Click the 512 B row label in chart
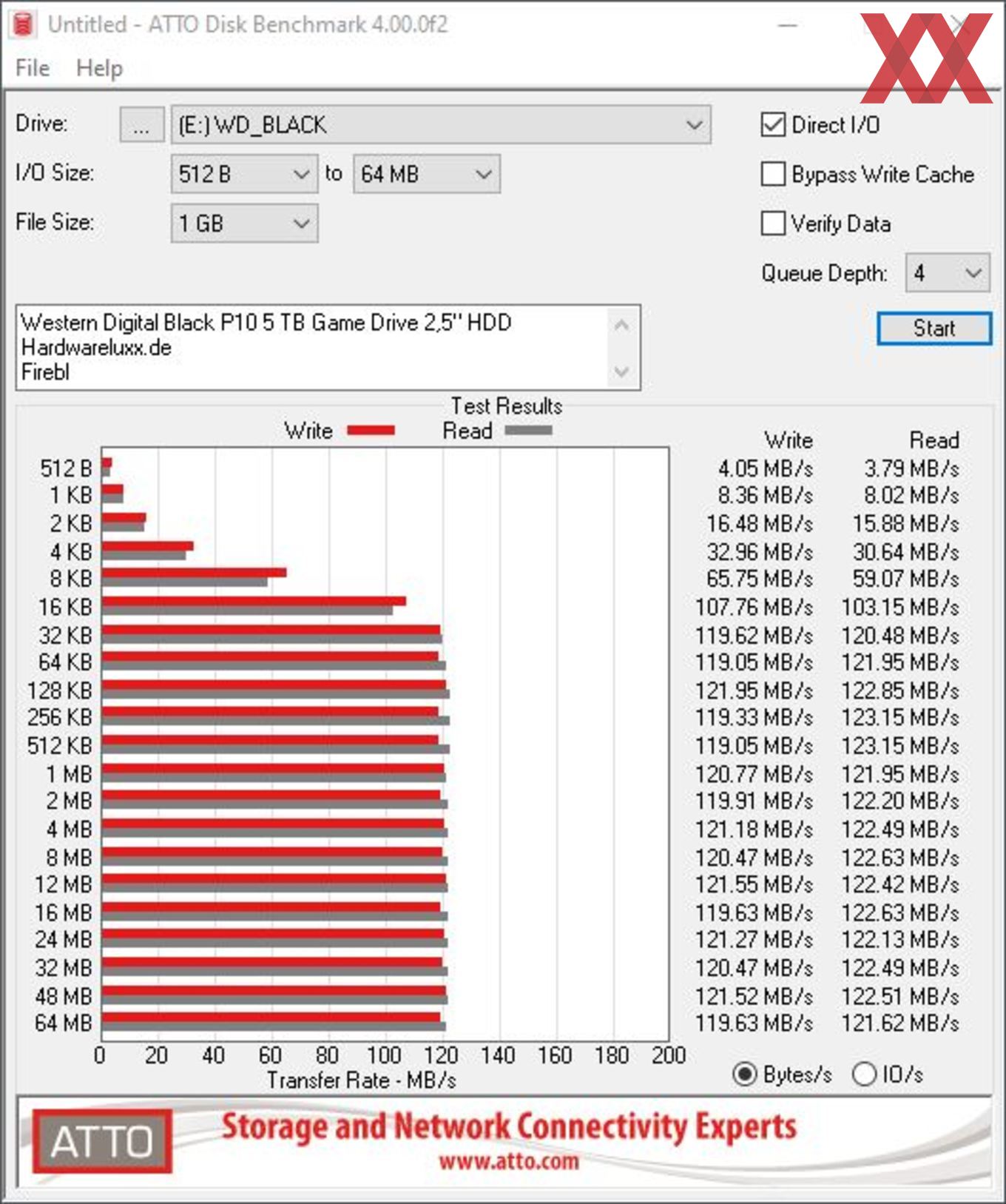This screenshot has height=1204, width=1006. pos(66,468)
